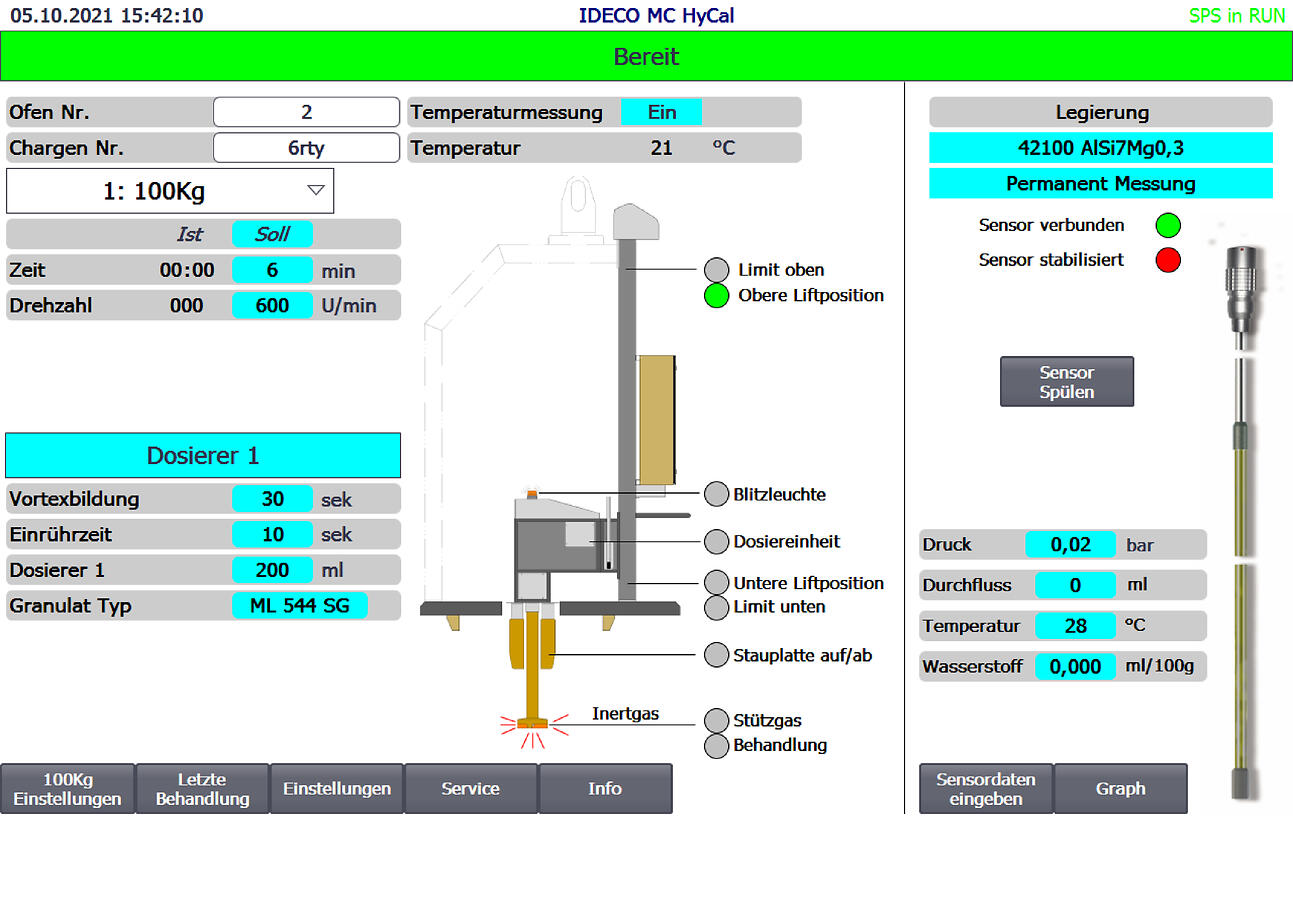Toggle Temperaturmessung Ein switch

coord(661,112)
